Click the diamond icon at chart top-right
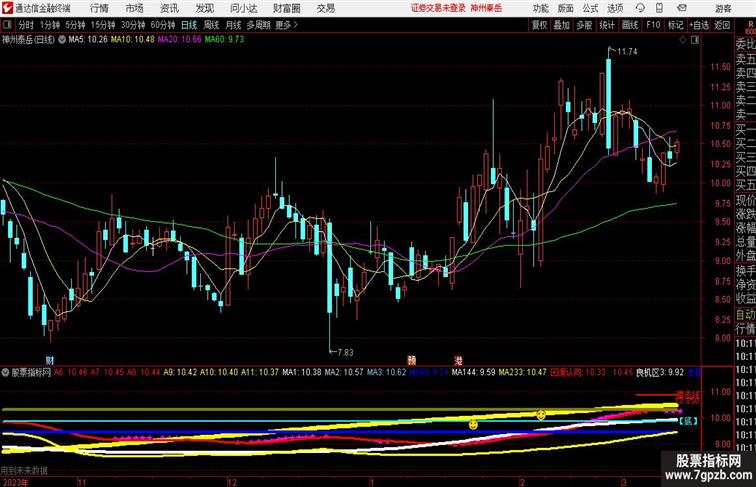 (683, 40)
